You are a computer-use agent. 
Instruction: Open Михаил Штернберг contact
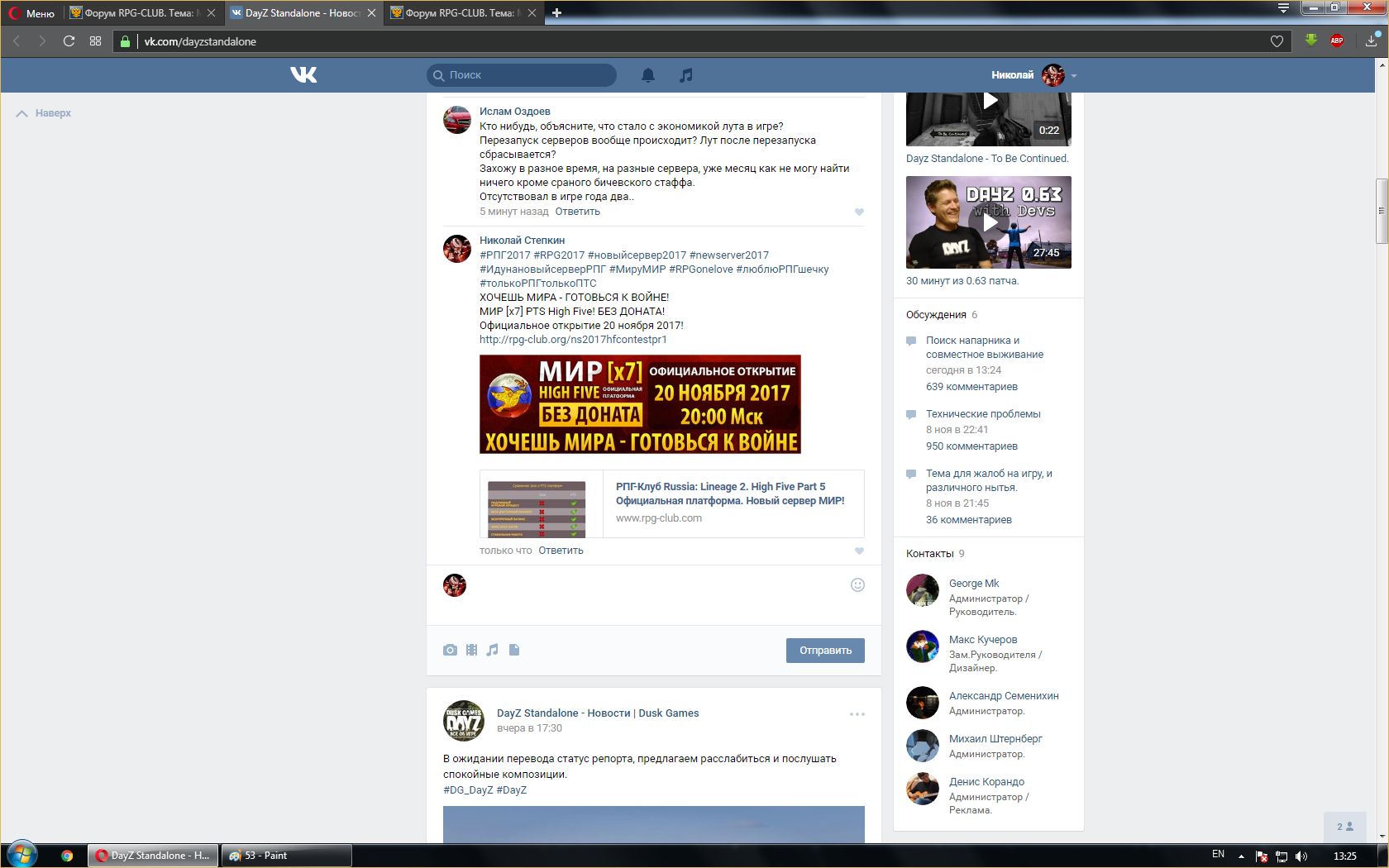995,738
